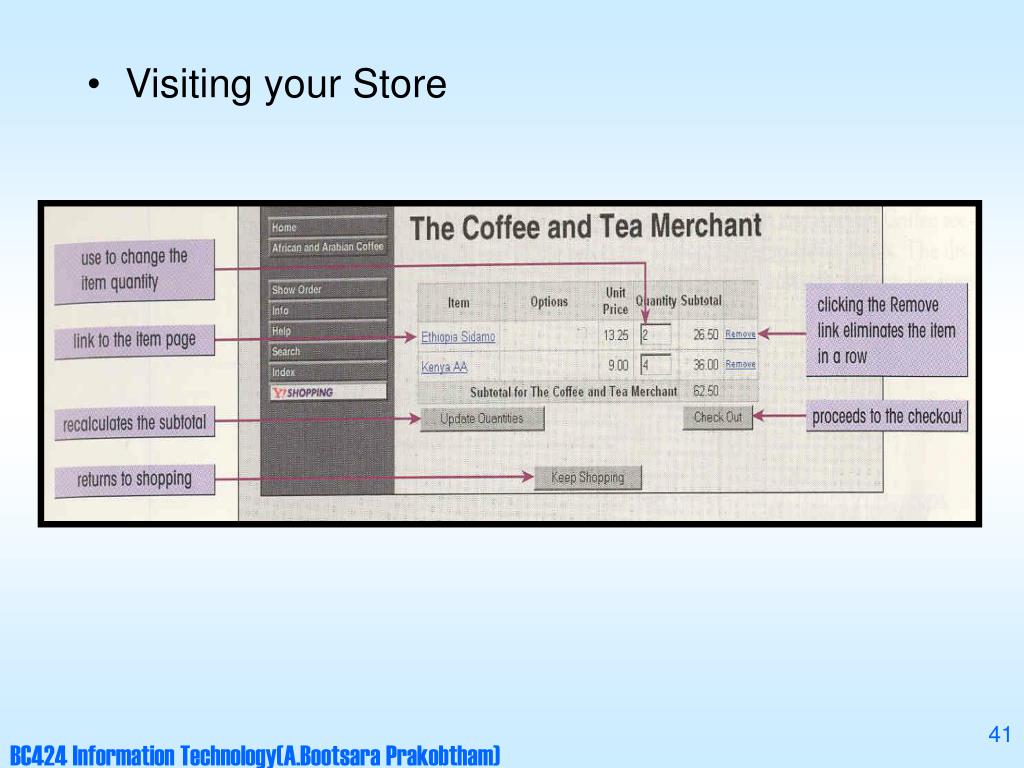This screenshot has height=768, width=1024.
Task: Click quantity field for Kenya AA
Action: 656,364
